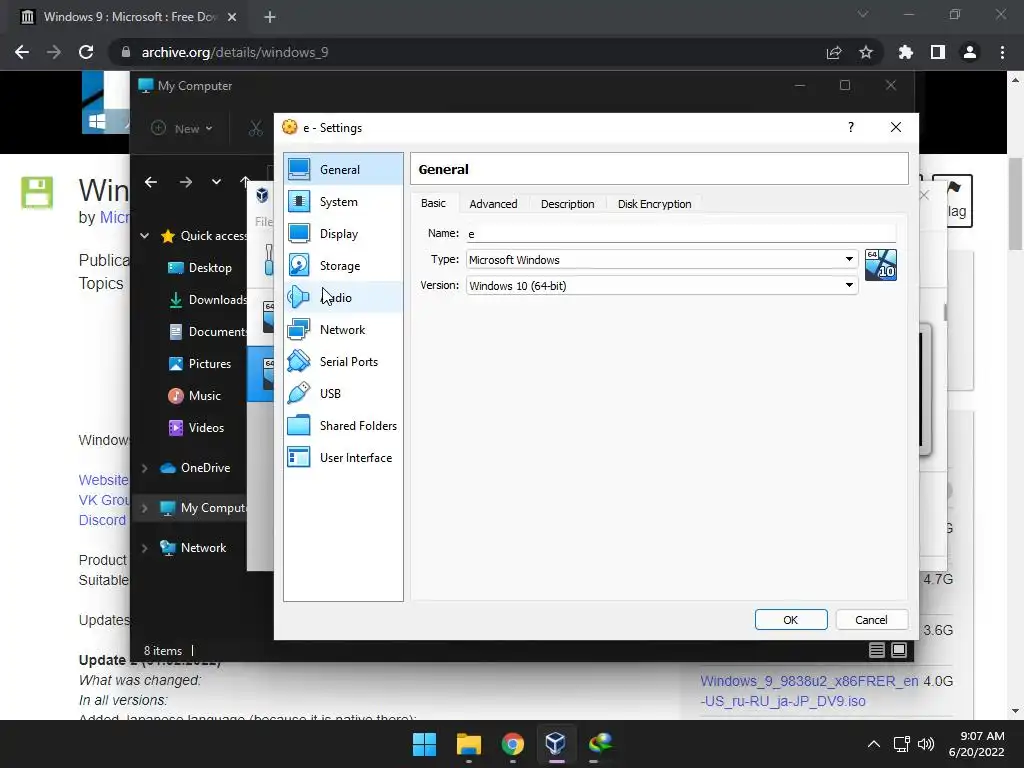Open the USB settings category
The height and width of the screenshot is (768, 1024).
coord(343,394)
